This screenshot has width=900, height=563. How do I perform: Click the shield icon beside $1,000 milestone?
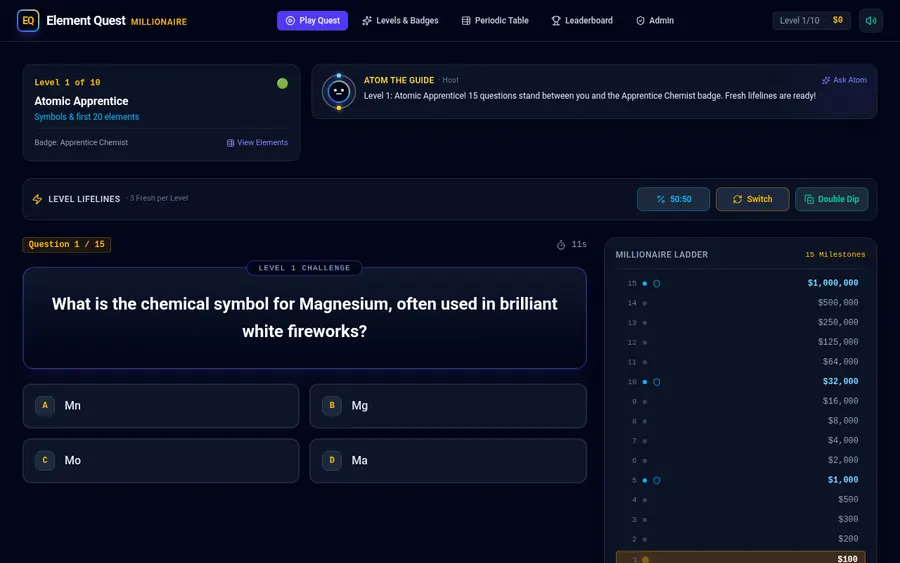click(x=657, y=480)
